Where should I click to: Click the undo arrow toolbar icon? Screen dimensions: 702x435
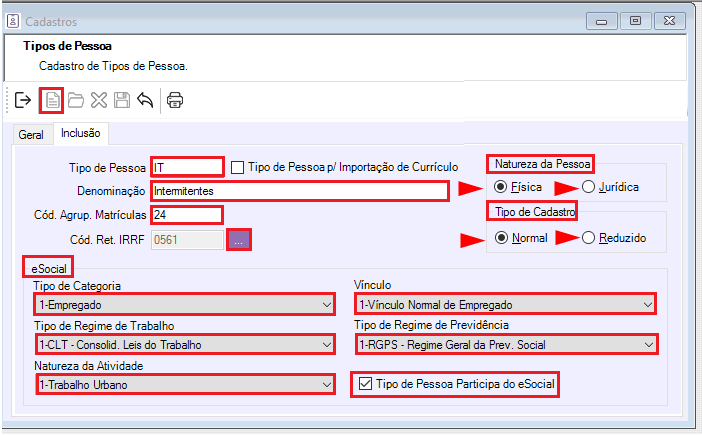(x=145, y=100)
